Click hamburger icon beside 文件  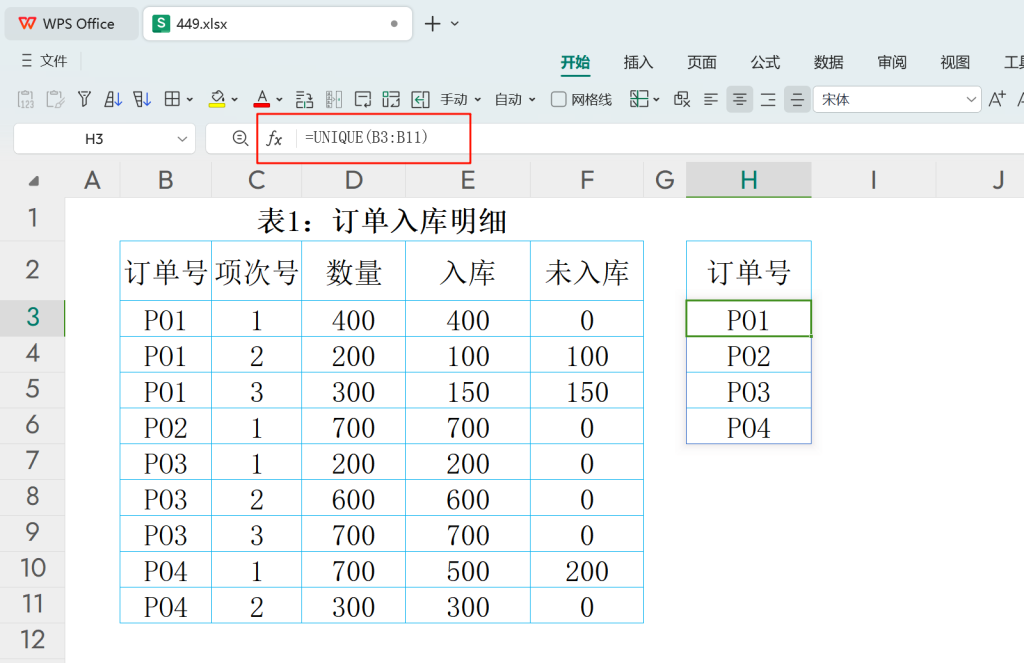(x=27, y=61)
